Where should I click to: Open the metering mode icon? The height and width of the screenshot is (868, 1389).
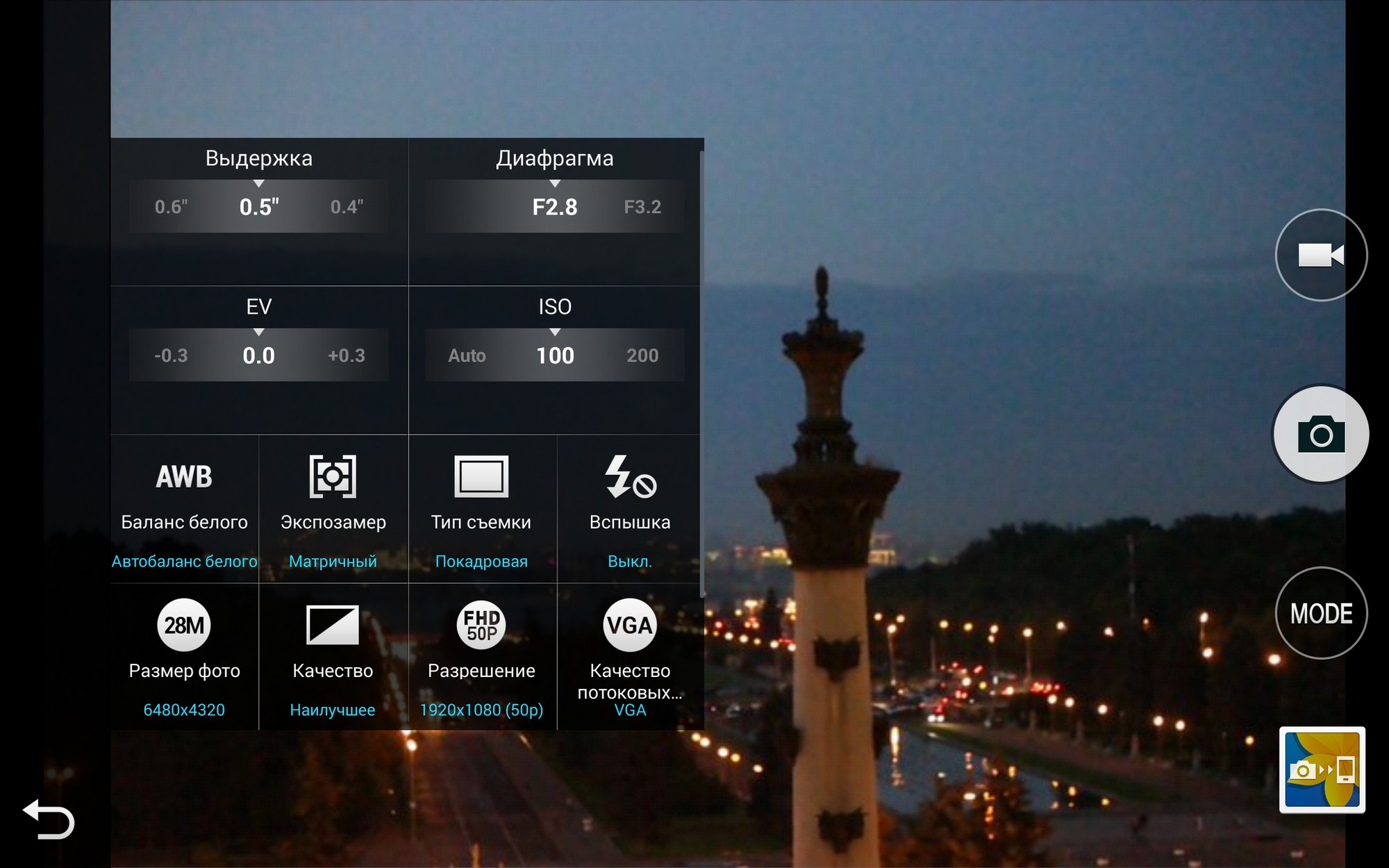[x=333, y=477]
